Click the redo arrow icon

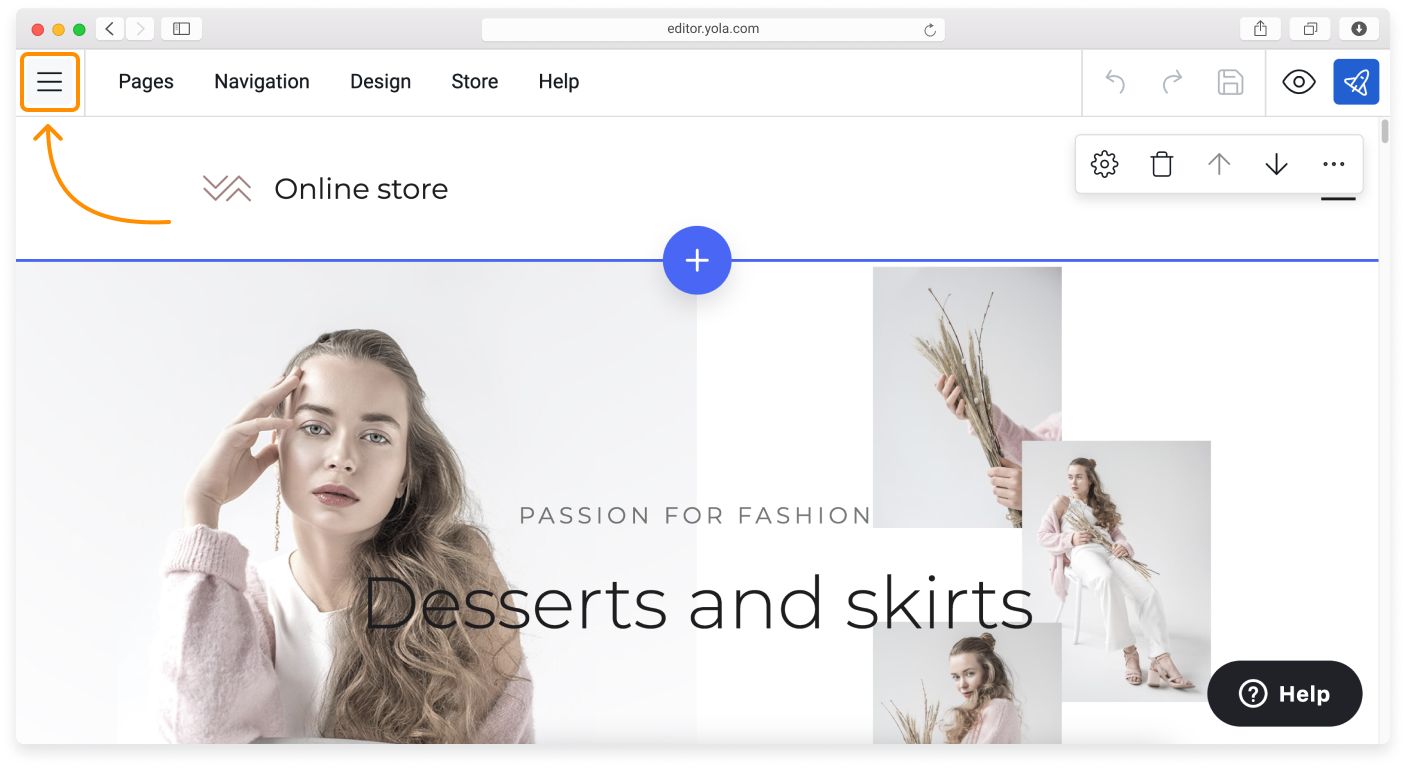point(1172,82)
